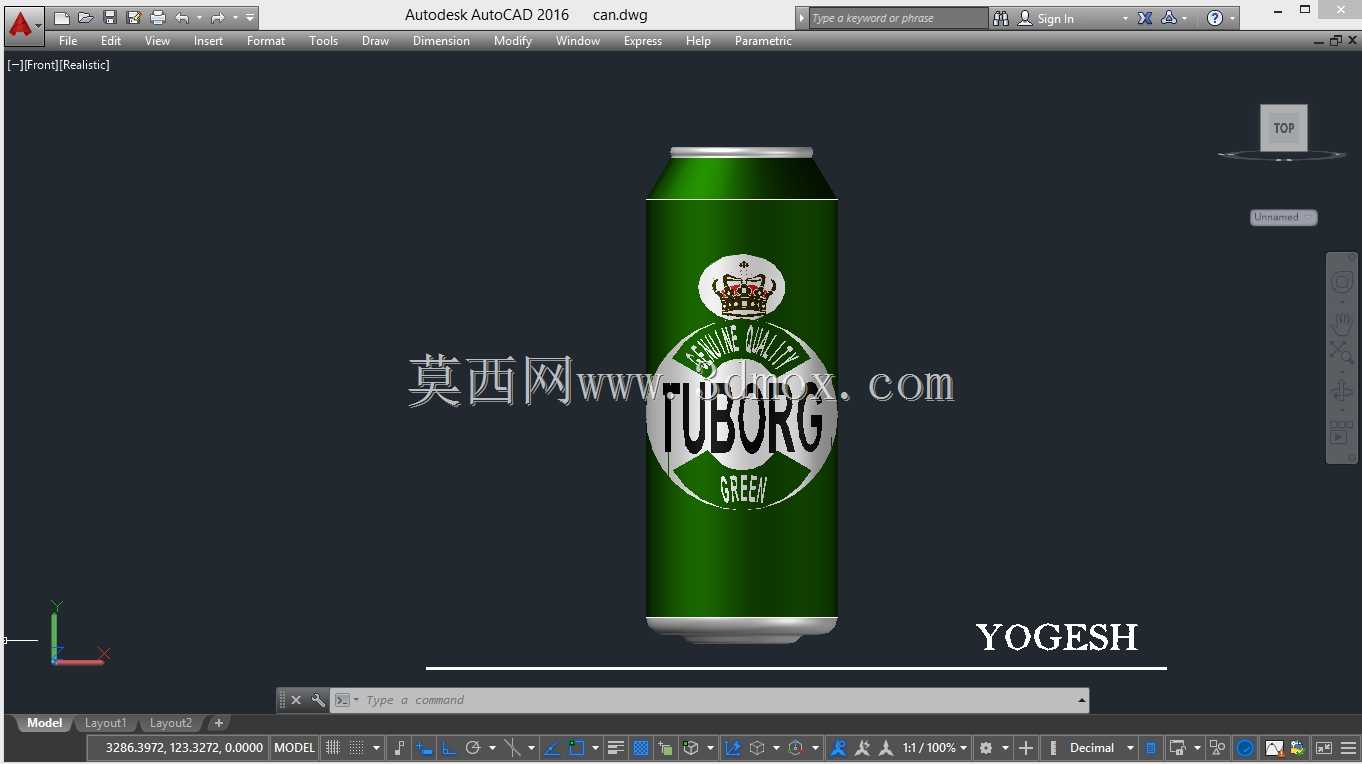1362x764 pixels.
Task: Select the Model tab
Action: pyautogui.click(x=45, y=723)
